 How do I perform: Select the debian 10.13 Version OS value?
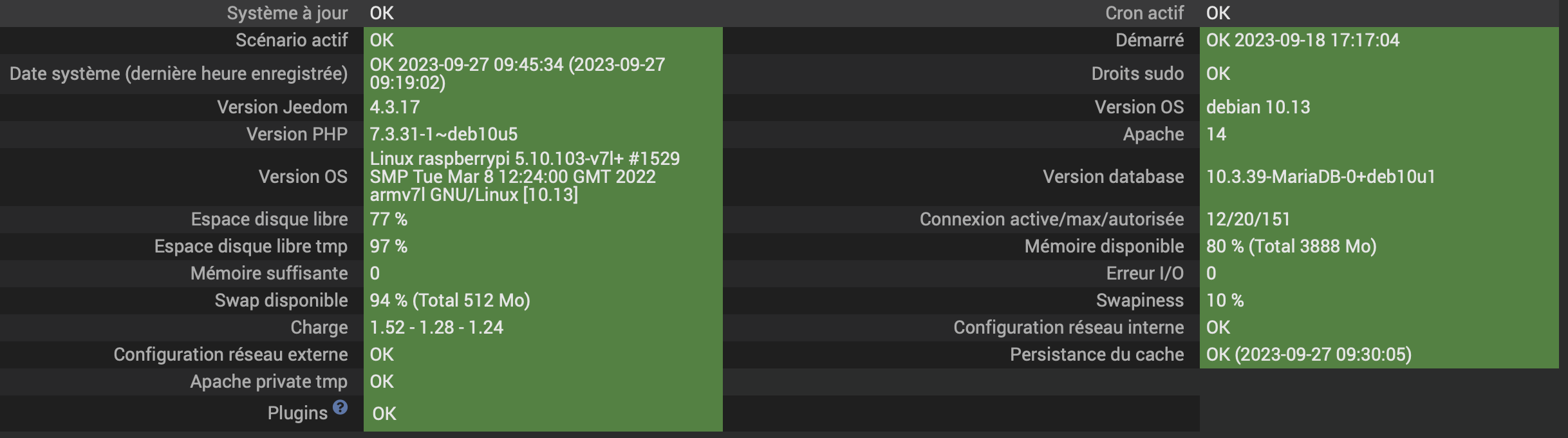(1258, 107)
